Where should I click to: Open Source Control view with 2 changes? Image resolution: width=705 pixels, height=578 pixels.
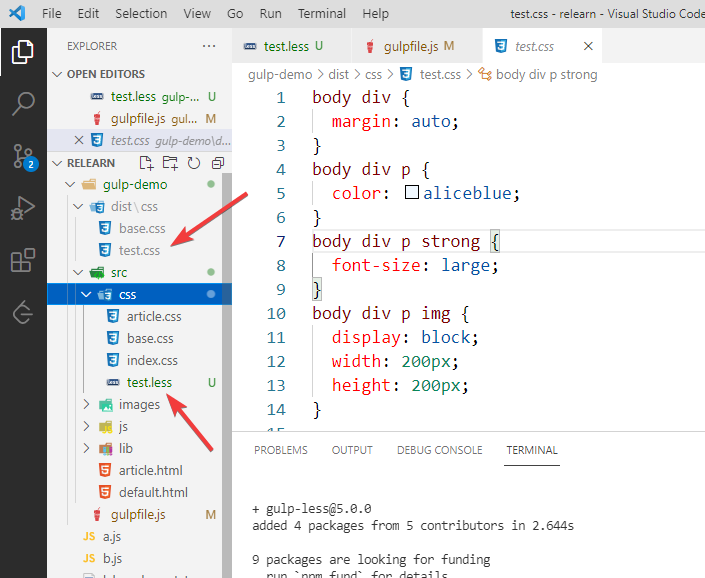click(23, 156)
